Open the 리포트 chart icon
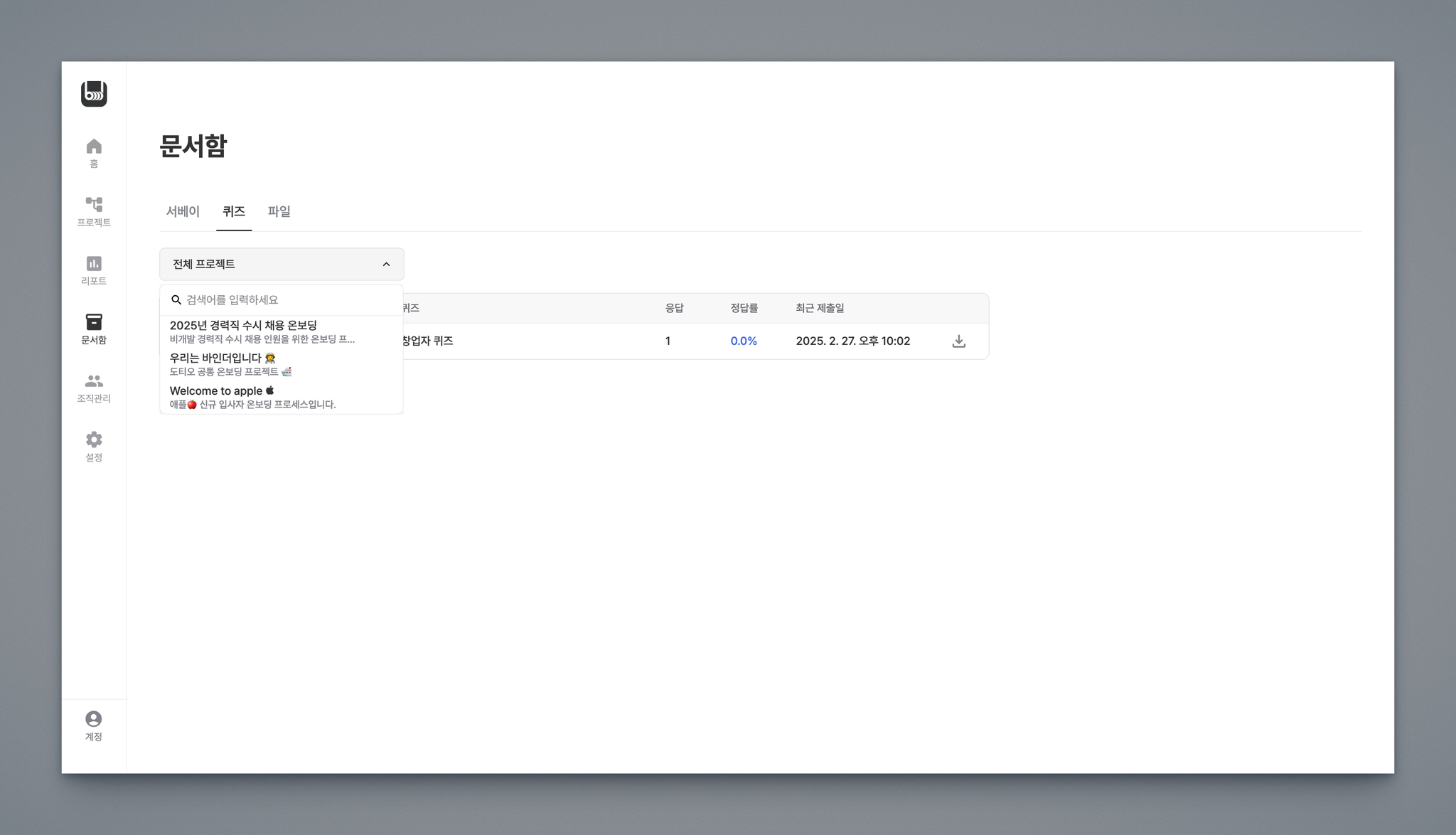 (x=94, y=264)
